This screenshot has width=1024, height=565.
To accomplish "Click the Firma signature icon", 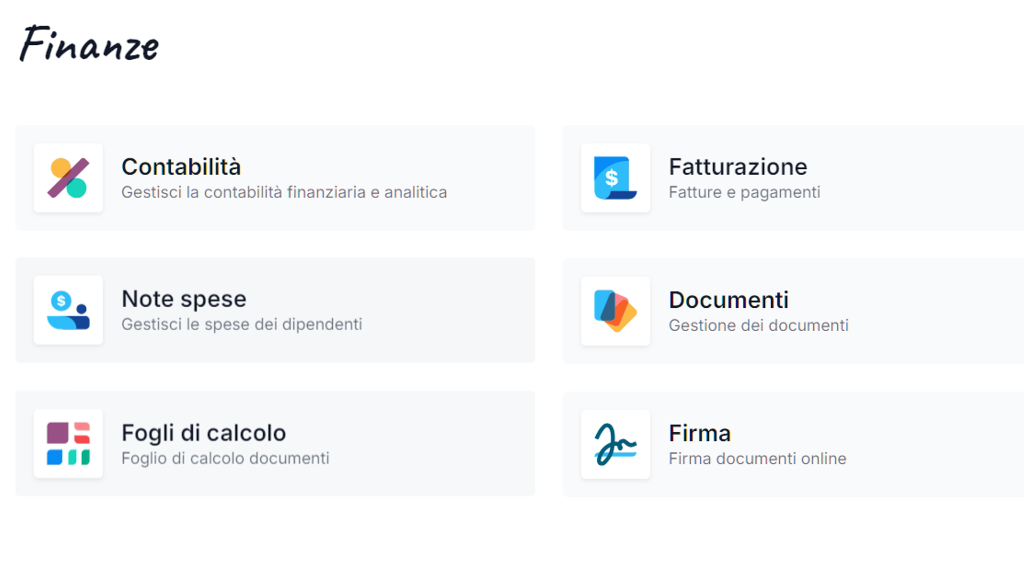I will (x=615, y=444).
